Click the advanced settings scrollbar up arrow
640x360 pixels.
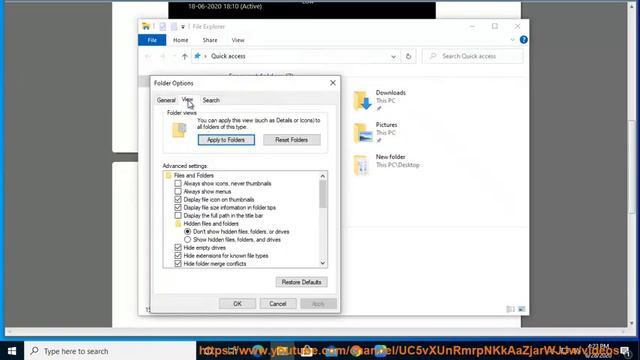322,176
